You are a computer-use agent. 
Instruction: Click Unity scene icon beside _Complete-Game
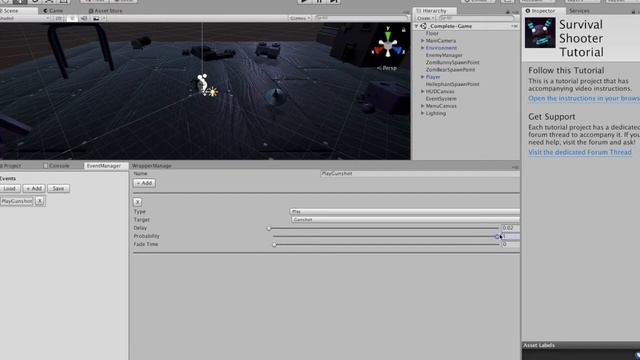423,26
